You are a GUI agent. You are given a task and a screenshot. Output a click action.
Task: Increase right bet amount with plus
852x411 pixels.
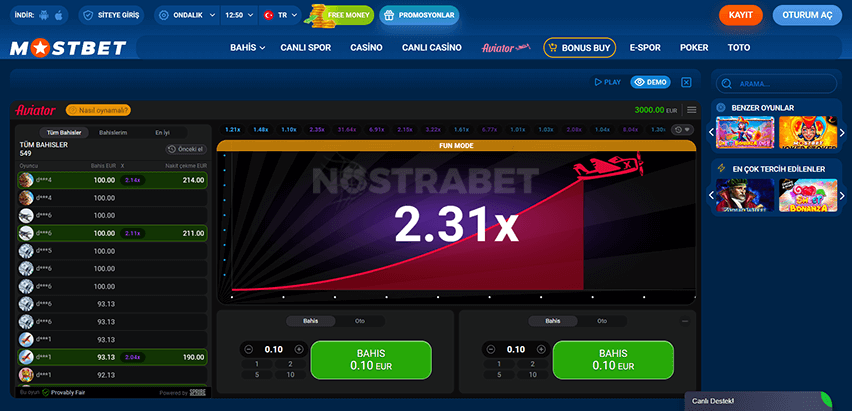[x=541, y=350]
